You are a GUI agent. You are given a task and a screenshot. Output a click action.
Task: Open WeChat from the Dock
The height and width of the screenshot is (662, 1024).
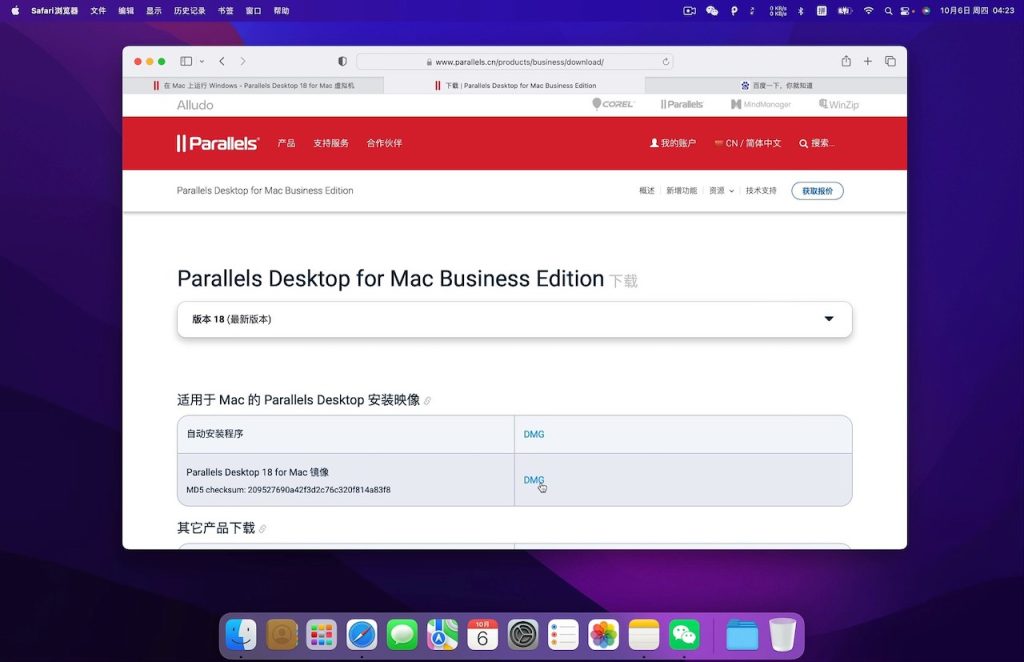pos(684,634)
